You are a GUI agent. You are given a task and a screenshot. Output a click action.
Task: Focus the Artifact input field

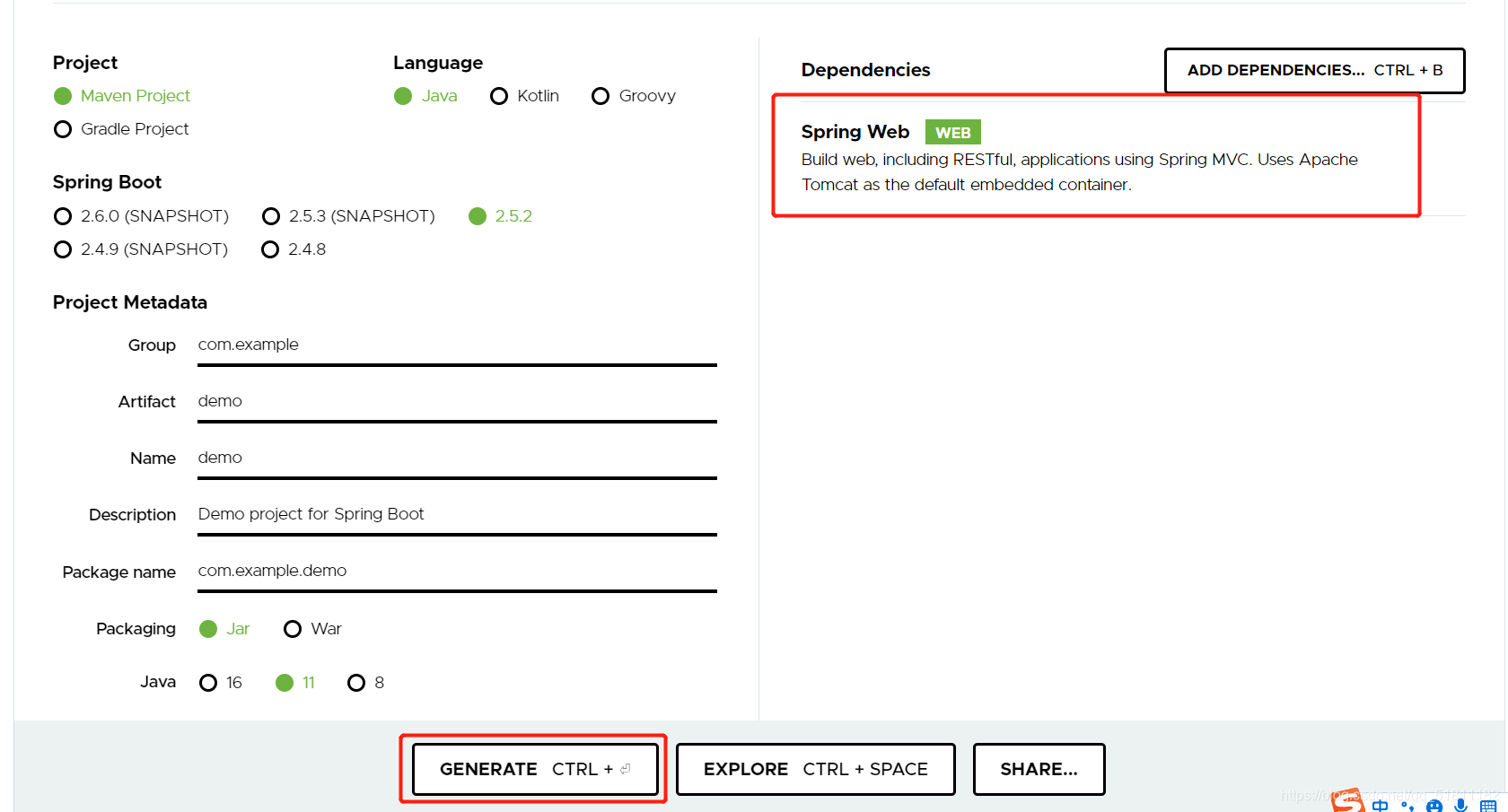point(457,402)
